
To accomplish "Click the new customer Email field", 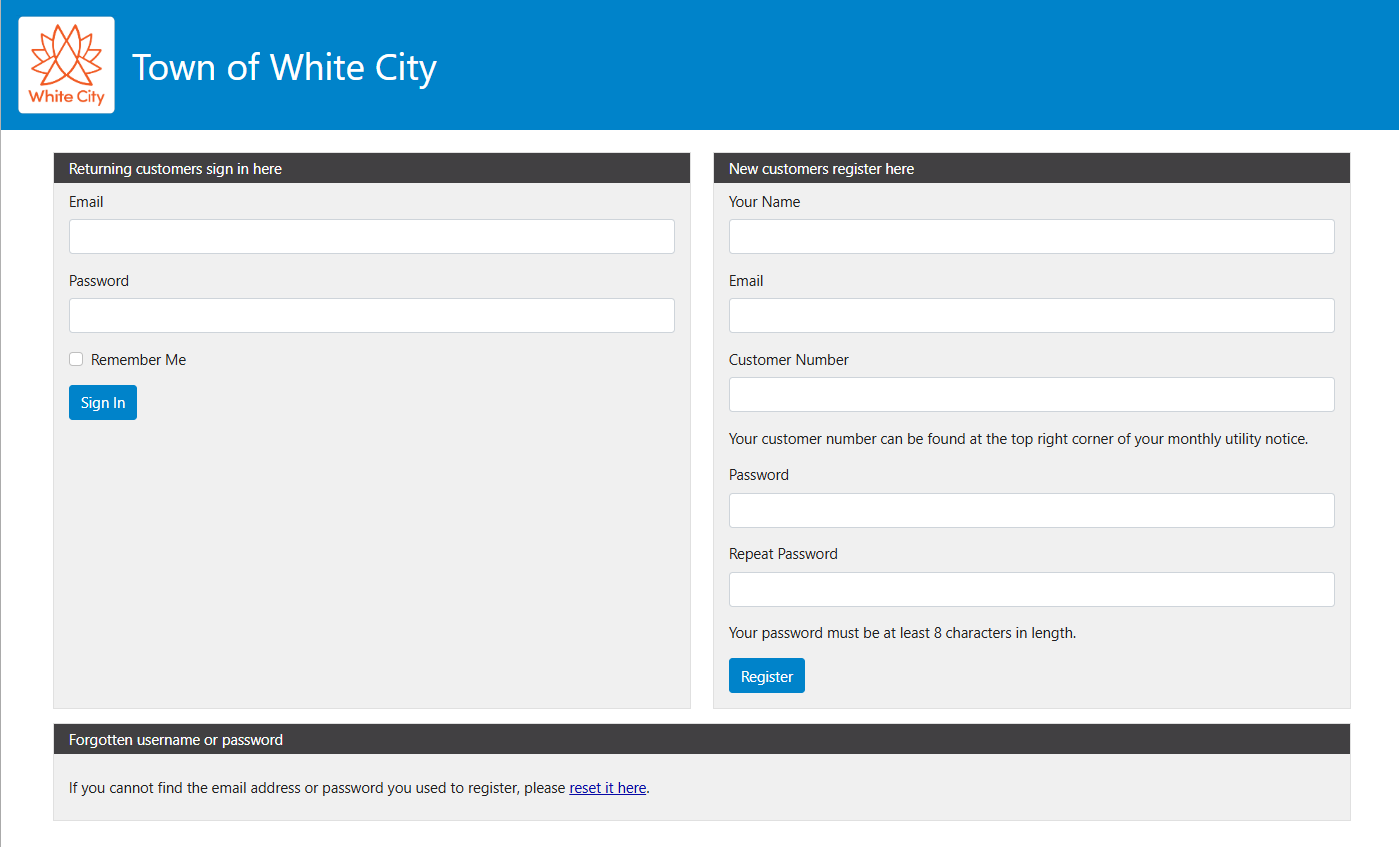I will (1031, 316).
